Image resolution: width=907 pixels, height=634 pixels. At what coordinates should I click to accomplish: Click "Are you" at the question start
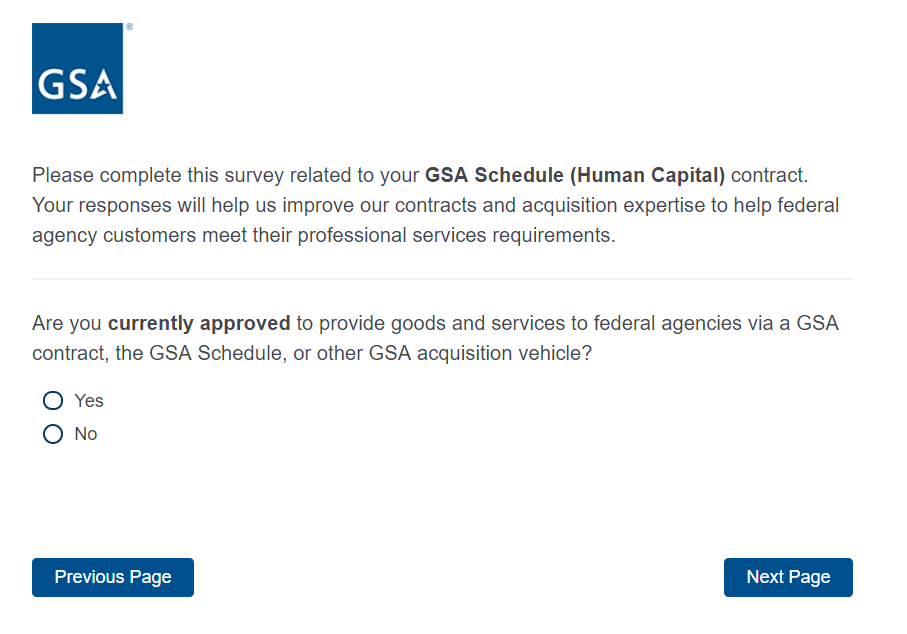[x=67, y=324]
